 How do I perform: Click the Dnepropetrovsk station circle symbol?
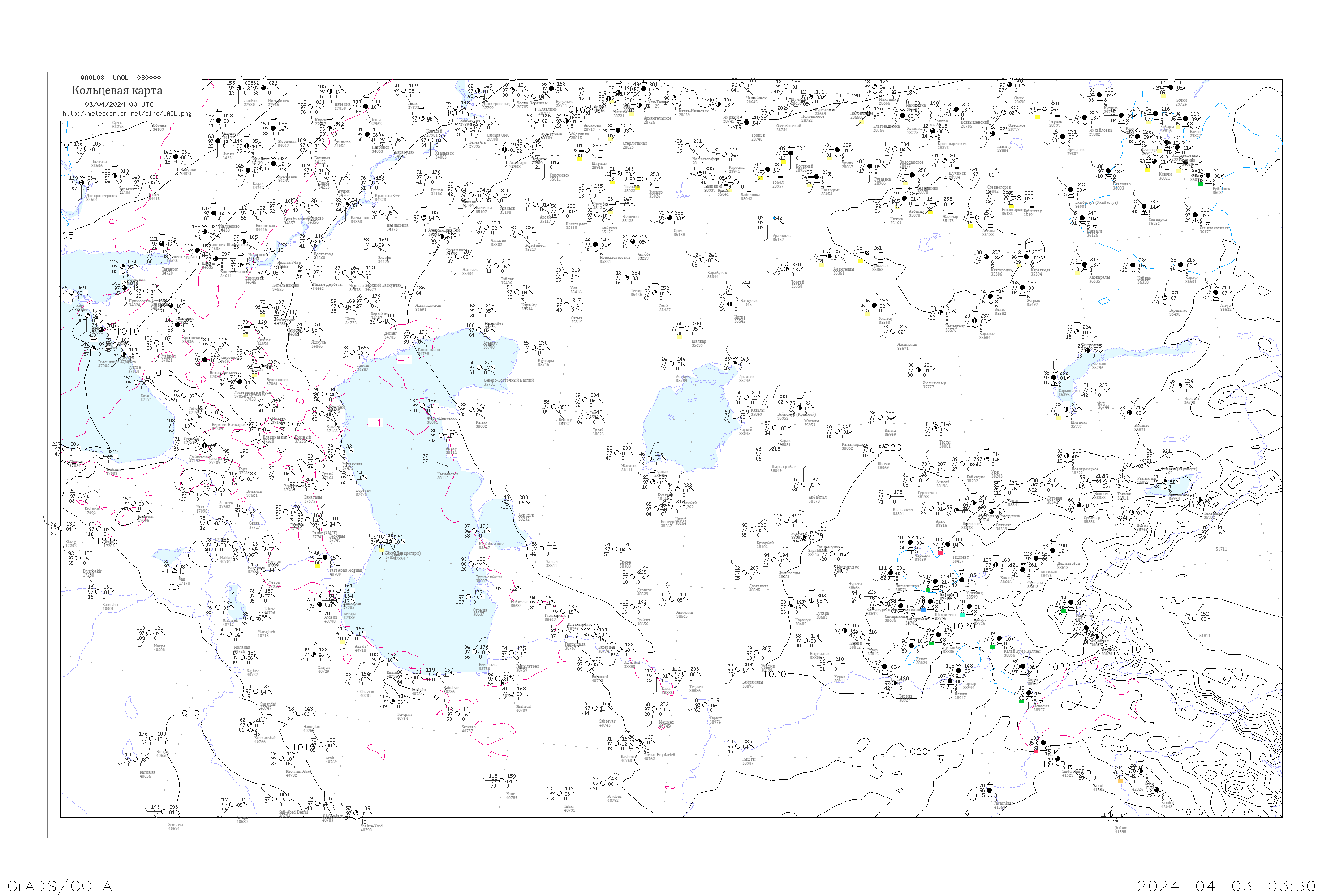[x=82, y=183]
